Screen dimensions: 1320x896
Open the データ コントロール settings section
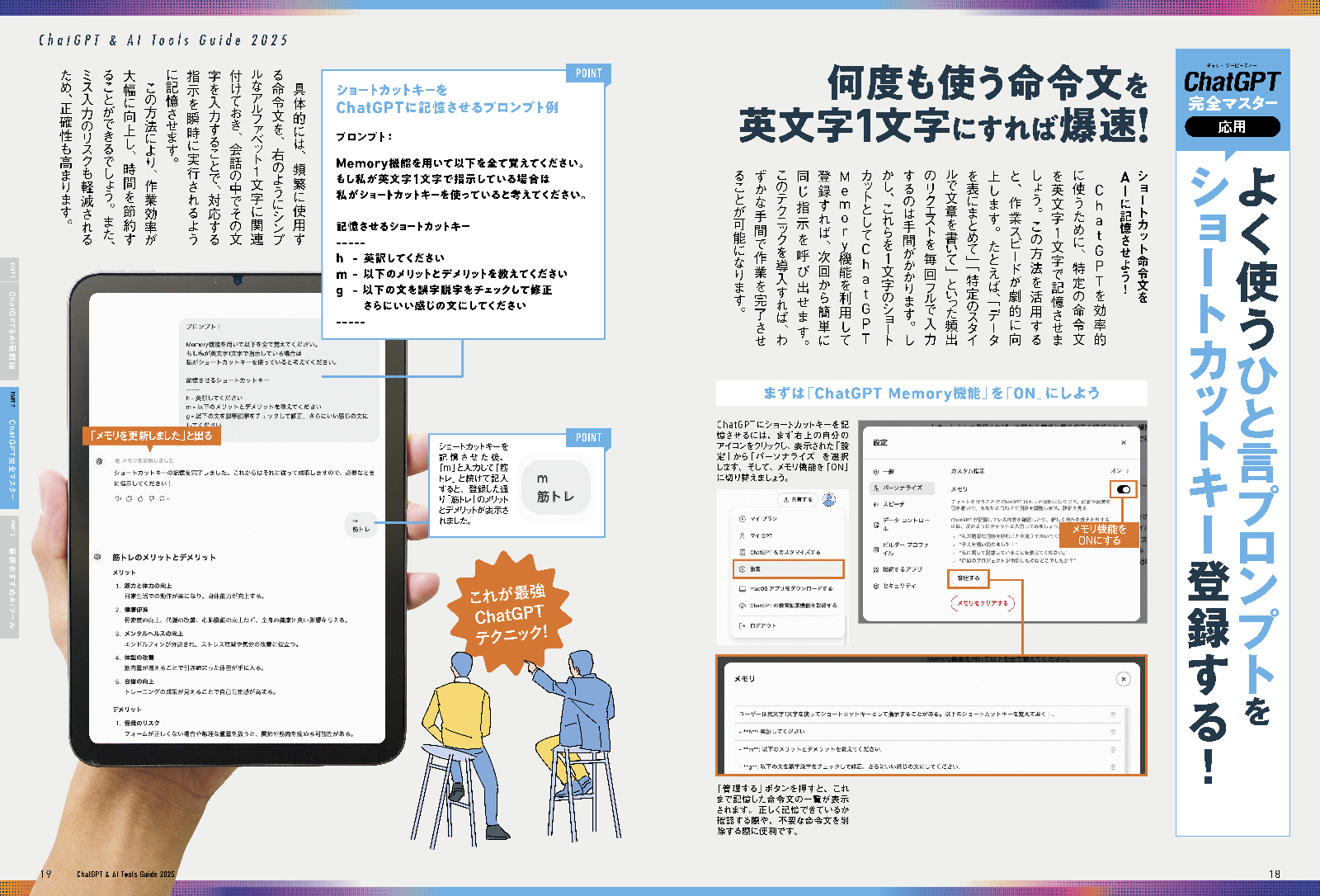(x=903, y=524)
